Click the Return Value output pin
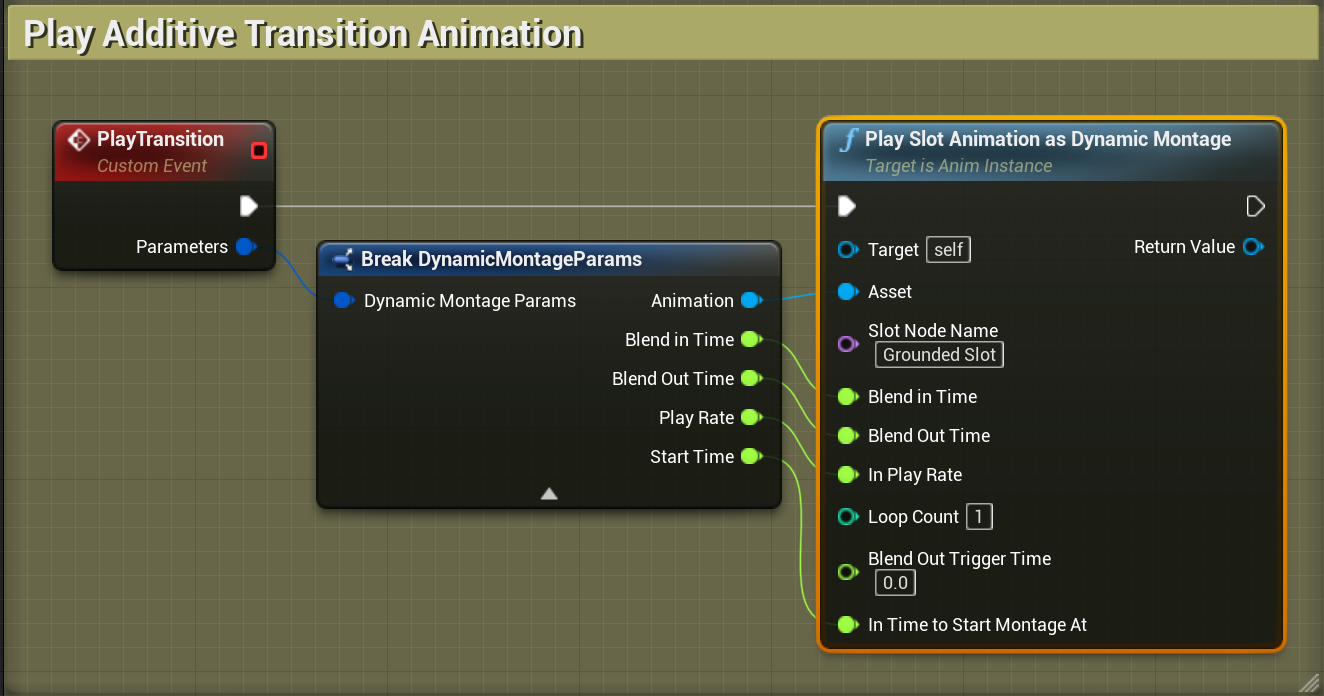The image size is (1324, 696). click(x=1252, y=247)
